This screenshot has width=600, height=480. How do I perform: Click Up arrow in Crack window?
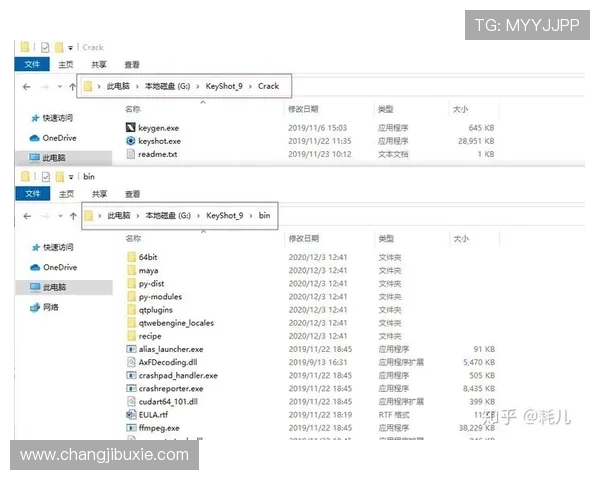[72, 87]
